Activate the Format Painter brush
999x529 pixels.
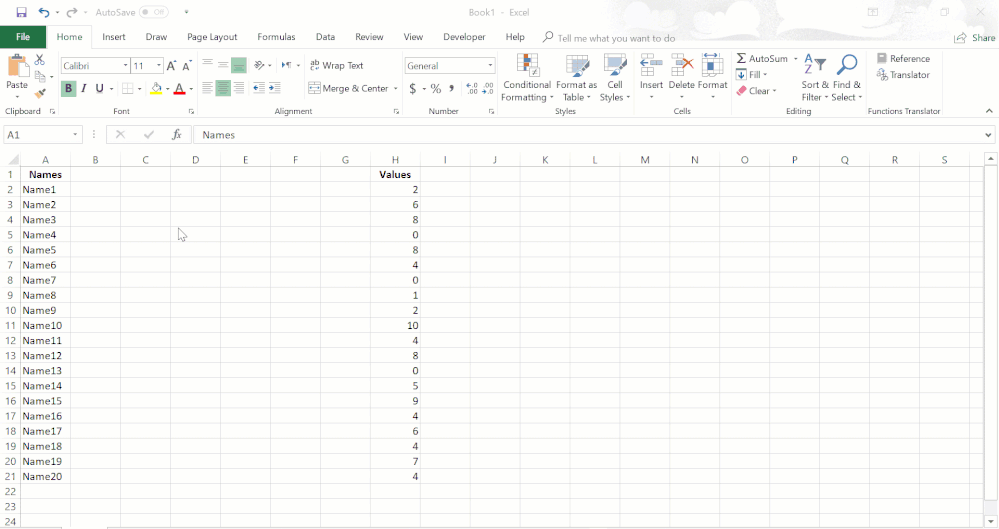(x=40, y=94)
